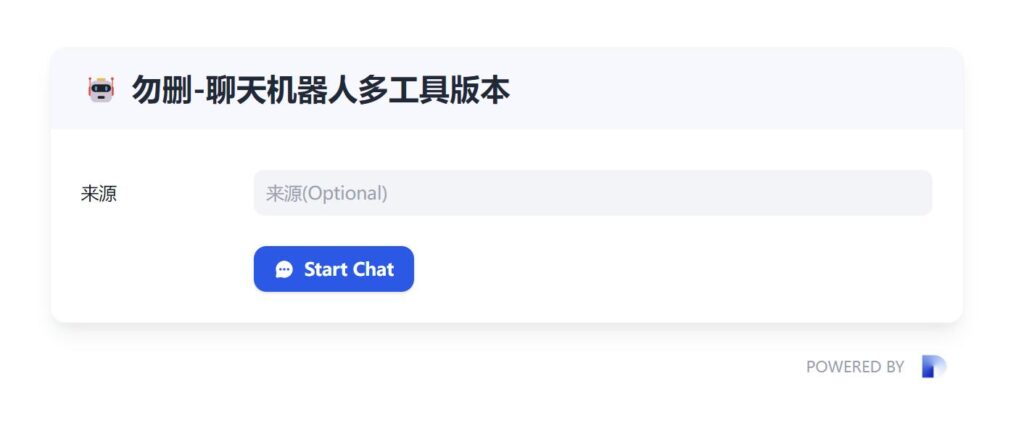Click the chat bubble icon inside Start Chat

(x=284, y=269)
